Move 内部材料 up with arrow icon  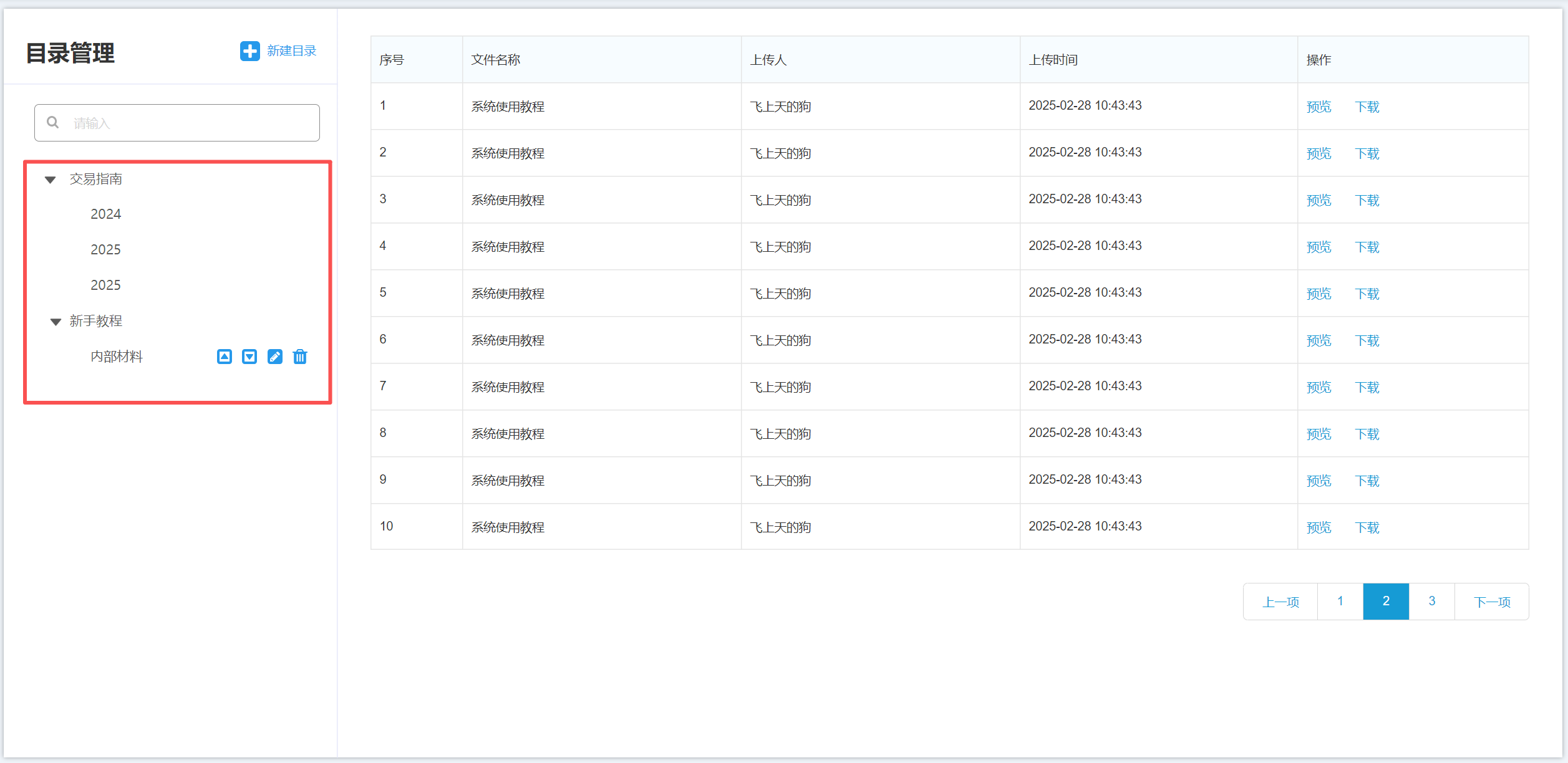click(x=225, y=357)
